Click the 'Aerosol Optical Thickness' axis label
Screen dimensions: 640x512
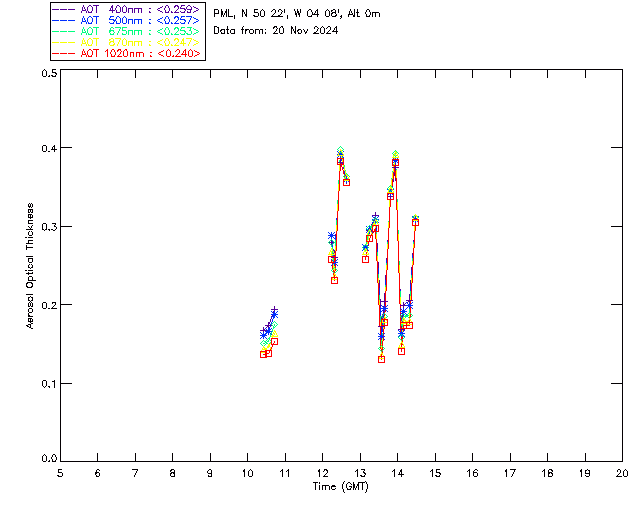30,266
